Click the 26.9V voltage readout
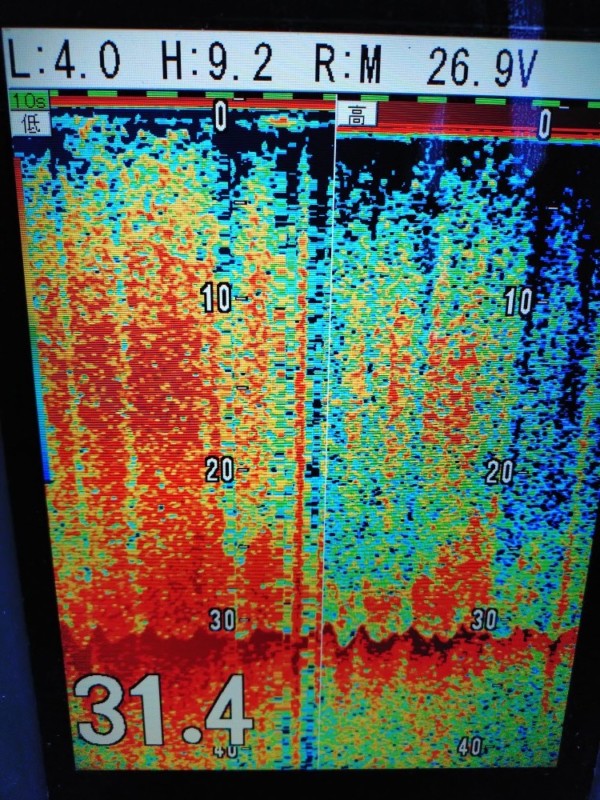Screen dimensions: 600x800 481,66
